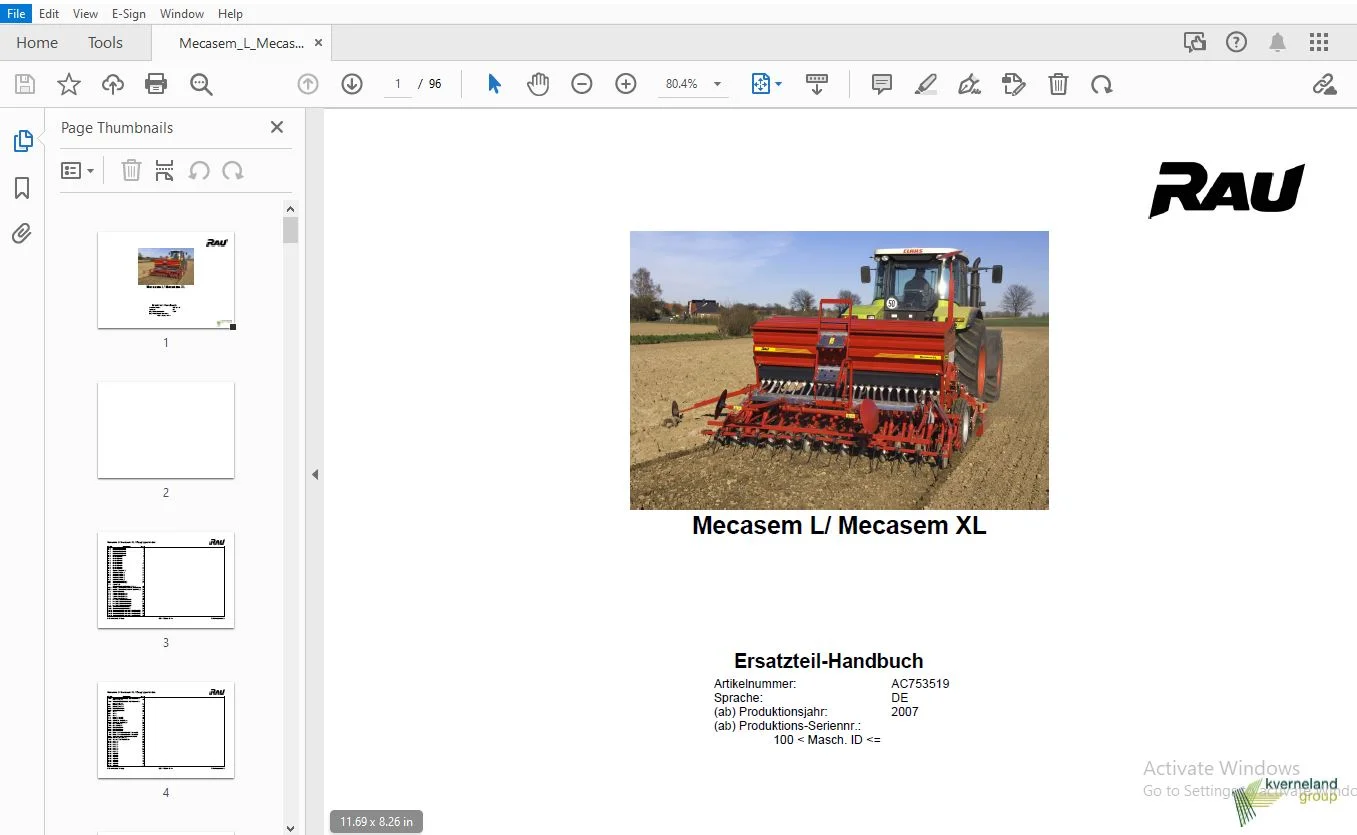Open the sign document pen tool
1357x835 pixels.
(969, 85)
